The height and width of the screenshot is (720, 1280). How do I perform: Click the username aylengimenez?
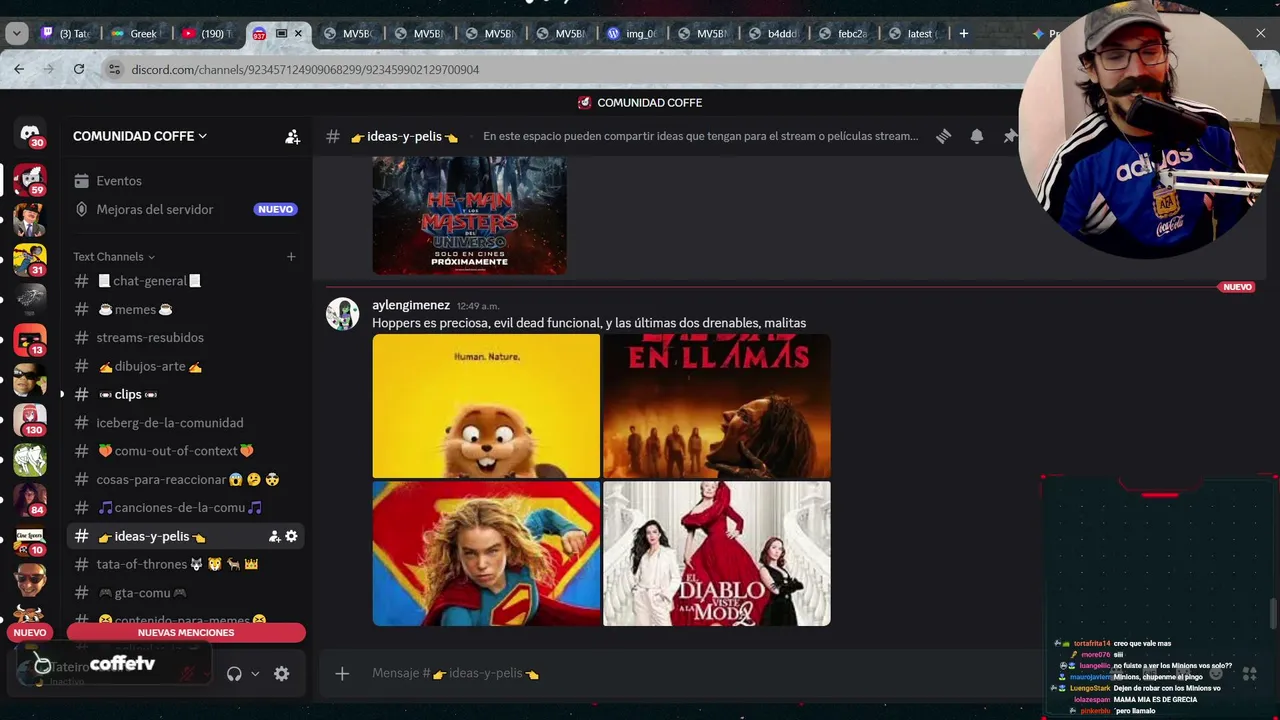pos(411,305)
